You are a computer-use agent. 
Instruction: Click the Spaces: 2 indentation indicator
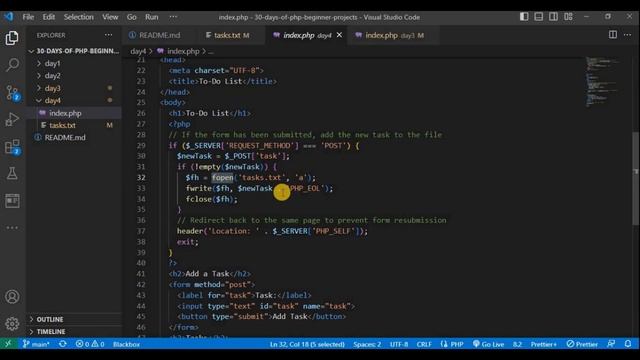[367, 344]
